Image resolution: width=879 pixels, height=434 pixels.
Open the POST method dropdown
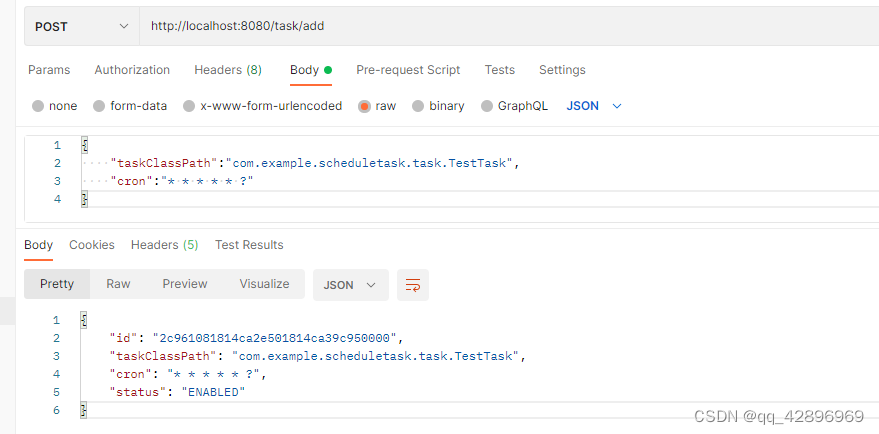click(82, 26)
